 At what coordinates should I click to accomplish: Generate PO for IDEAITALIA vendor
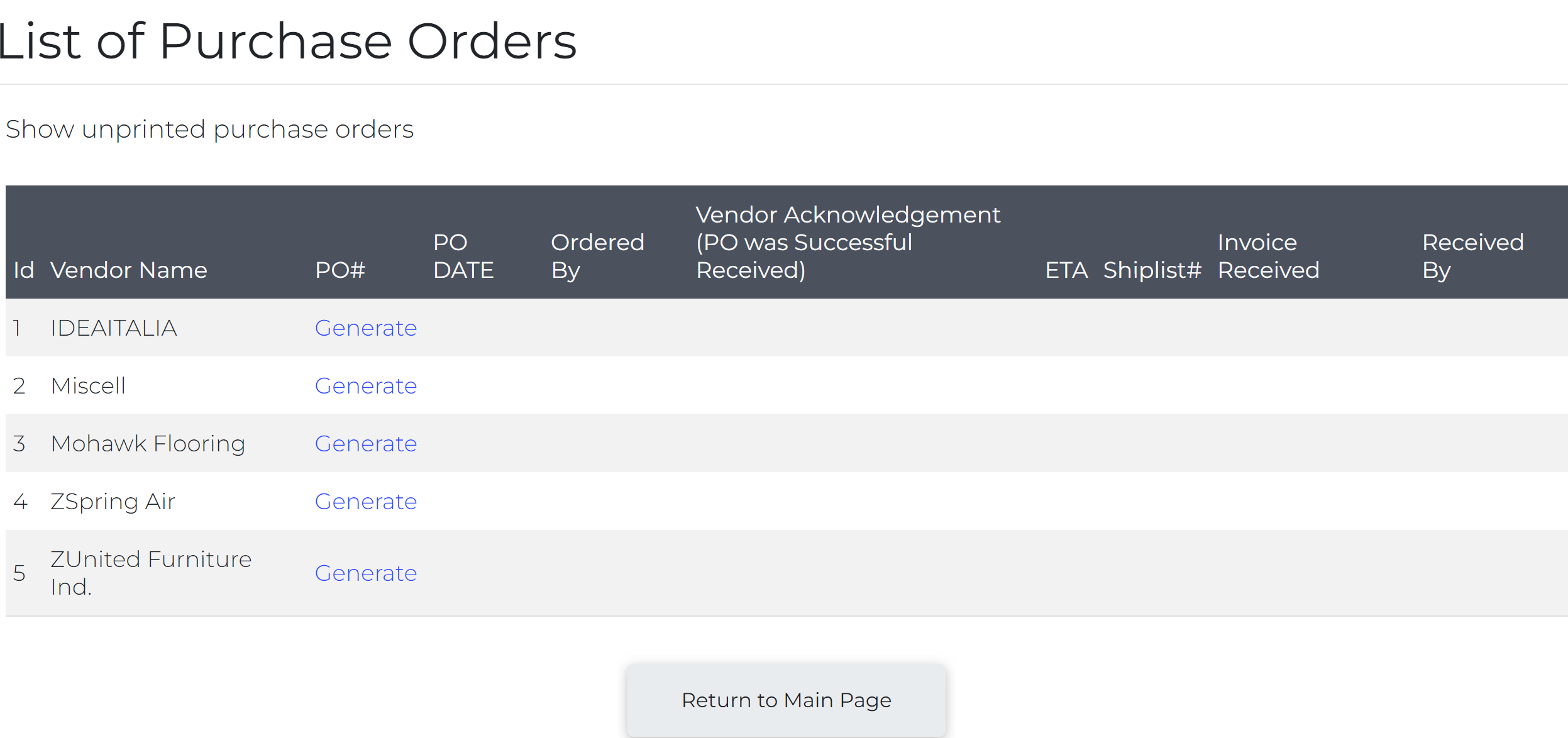pos(365,328)
